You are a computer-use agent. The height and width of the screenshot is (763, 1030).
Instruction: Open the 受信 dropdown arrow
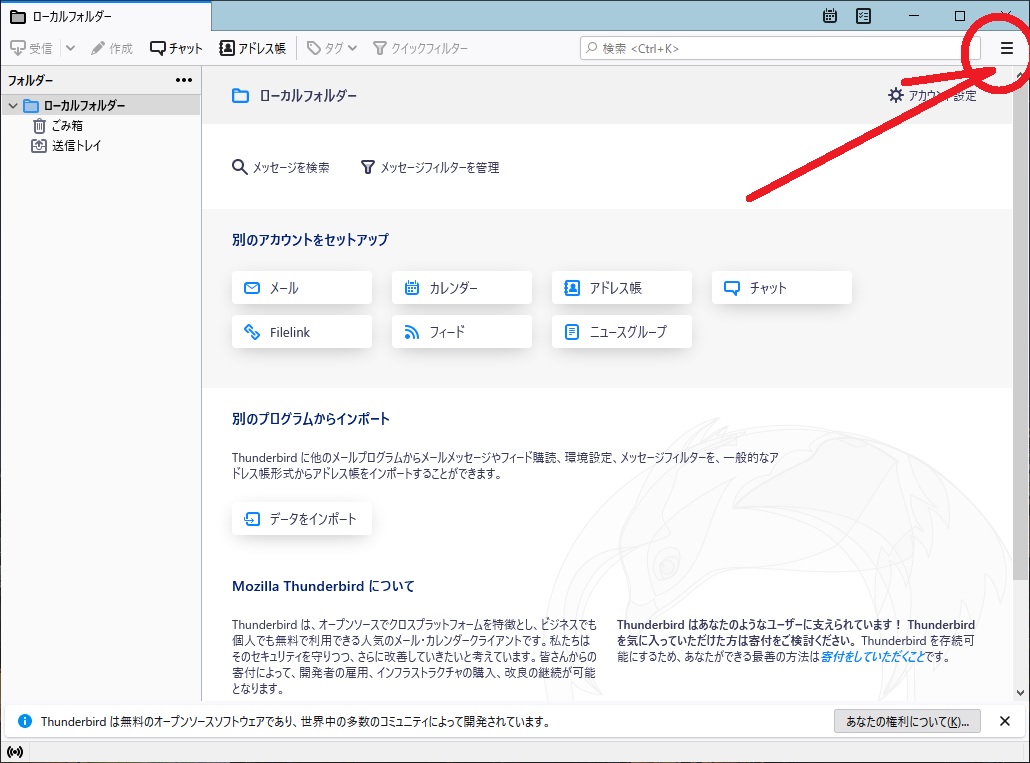(70, 48)
